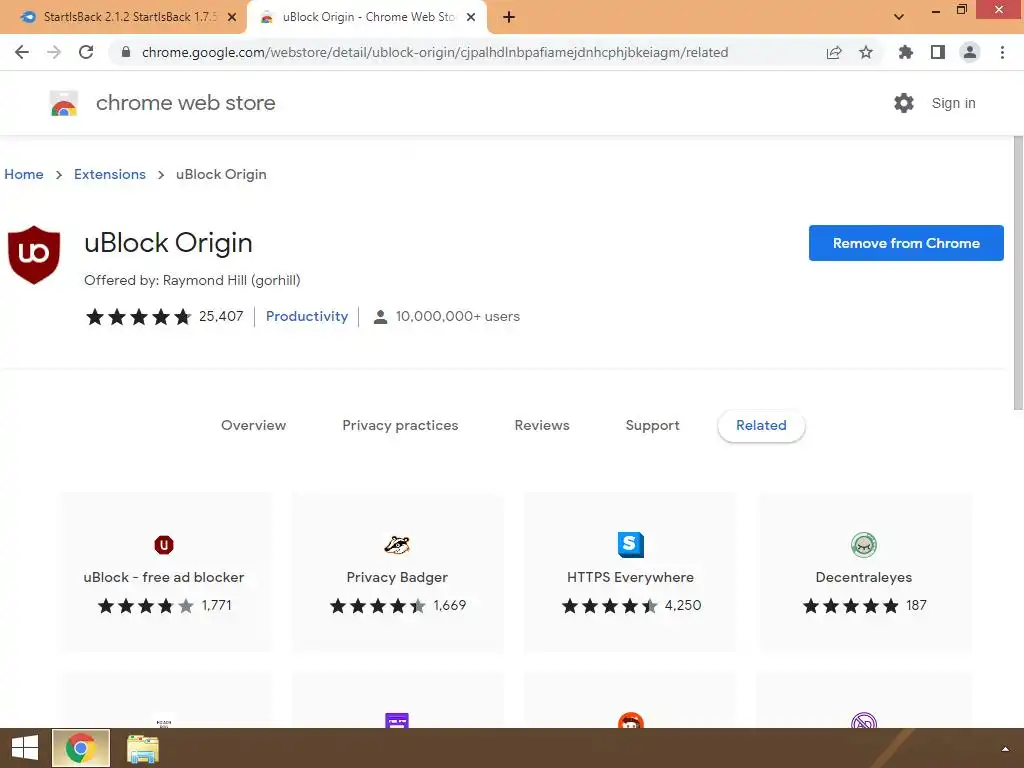Click the Sign in link
This screenshot has width=1024, height=768.
[953, 103]
